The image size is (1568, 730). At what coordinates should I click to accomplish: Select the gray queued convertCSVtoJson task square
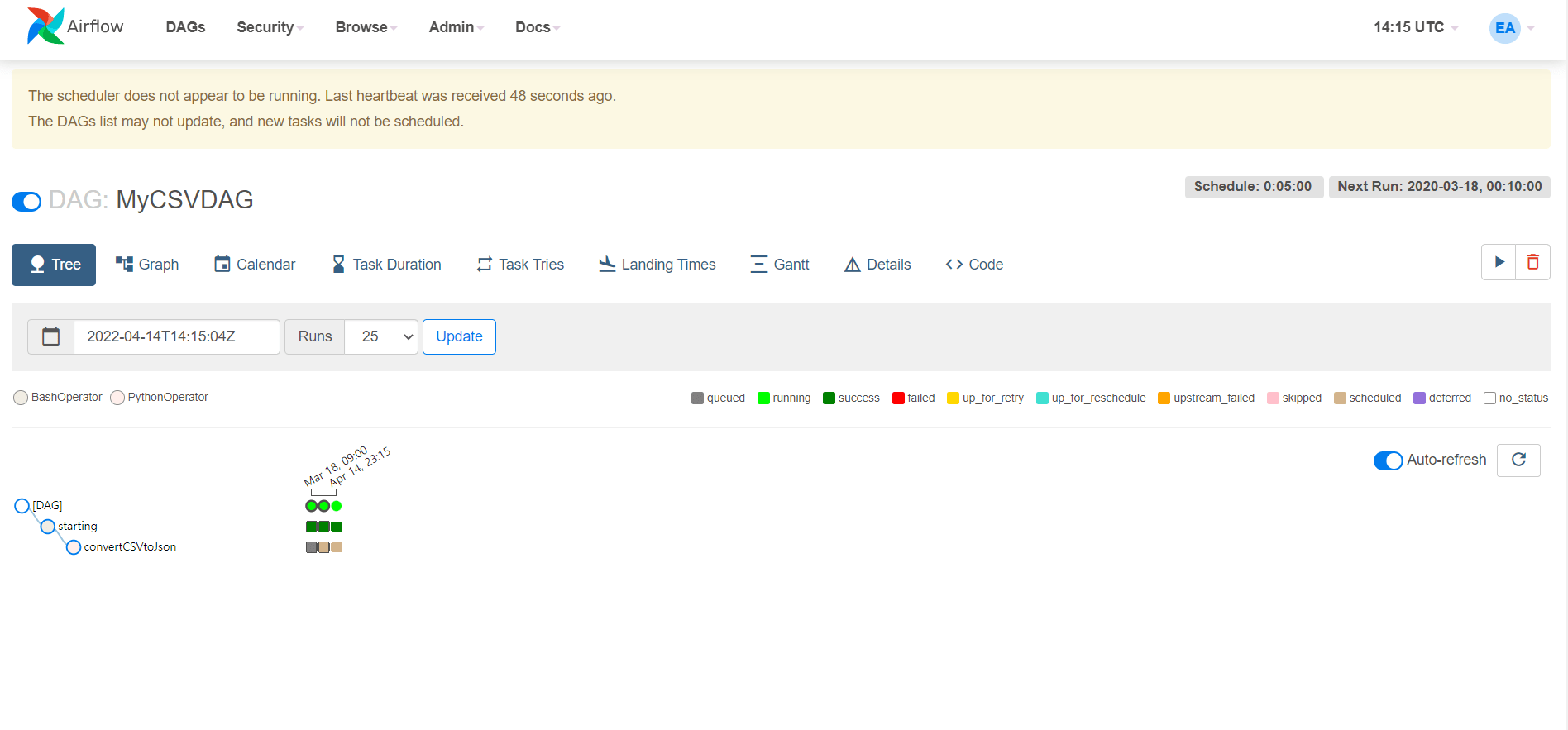[312, 547]
